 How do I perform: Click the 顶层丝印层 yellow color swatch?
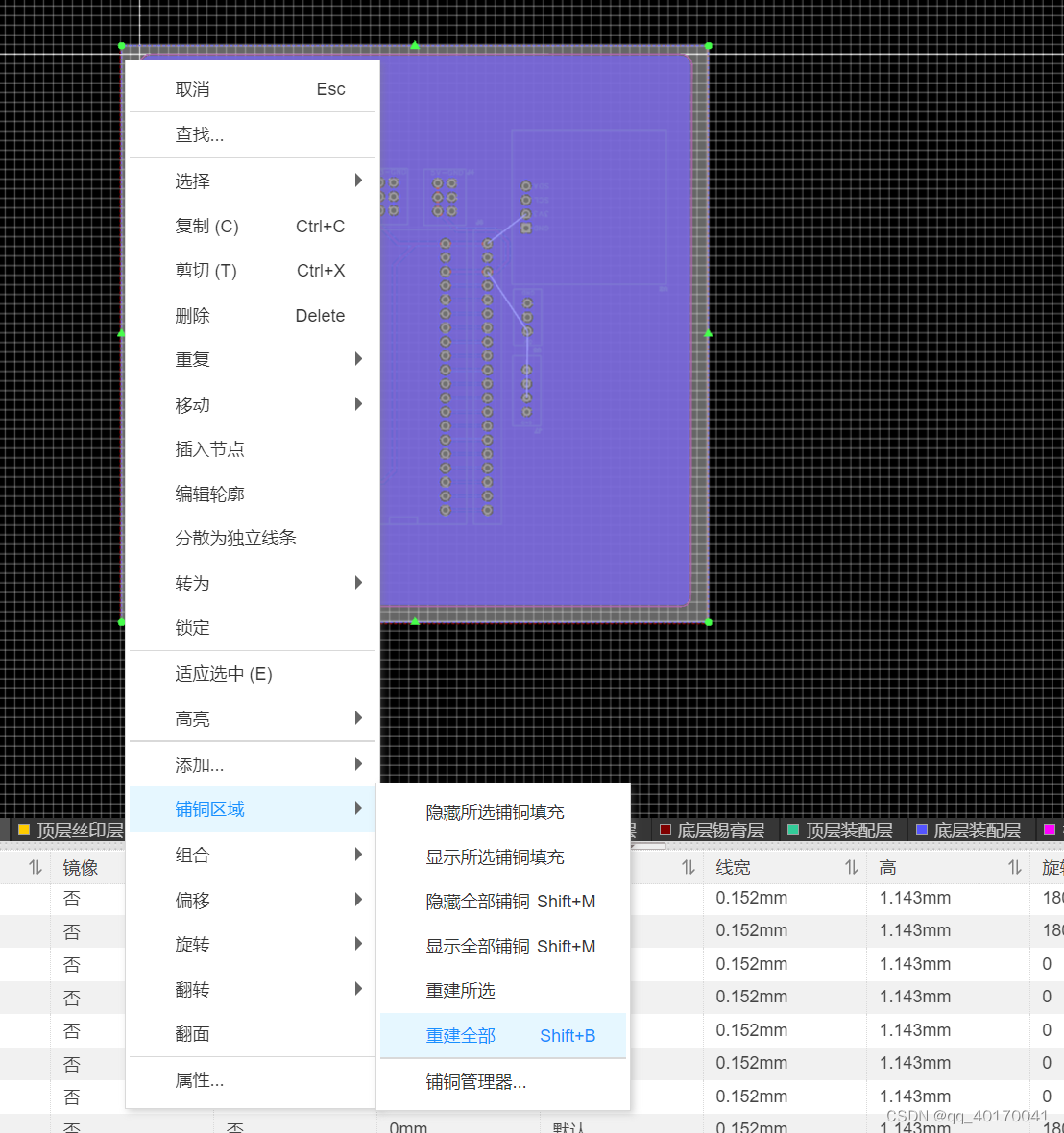[x=24, y=830]
